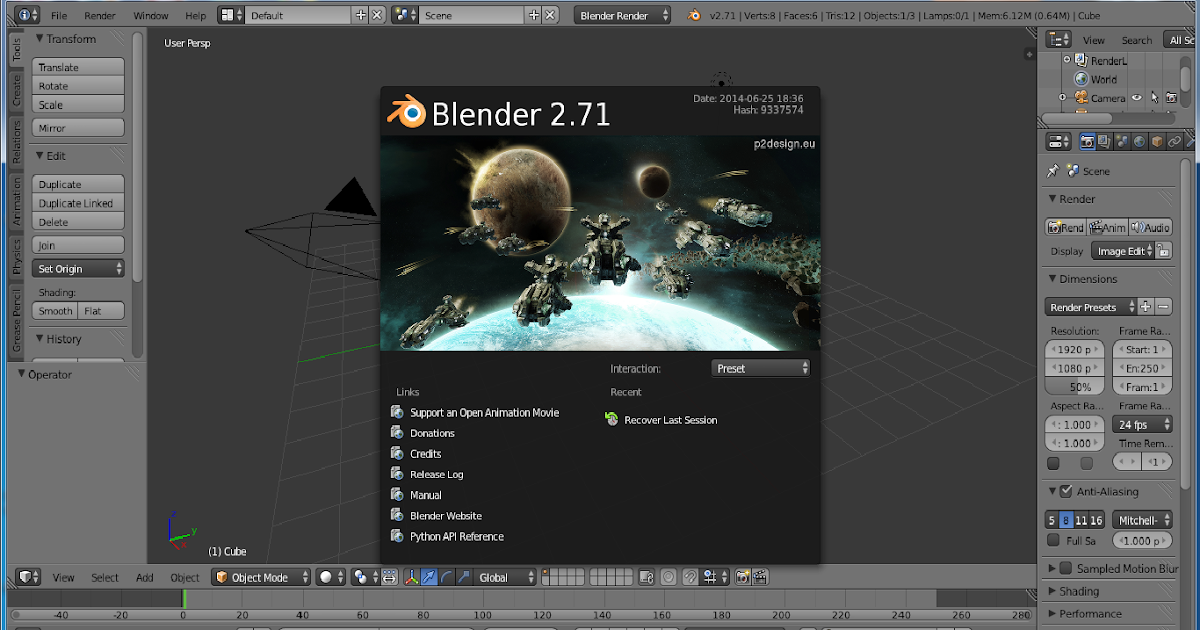
Task: Switch to Constraints properties chain icon
Action: (x=1175, y=142)
